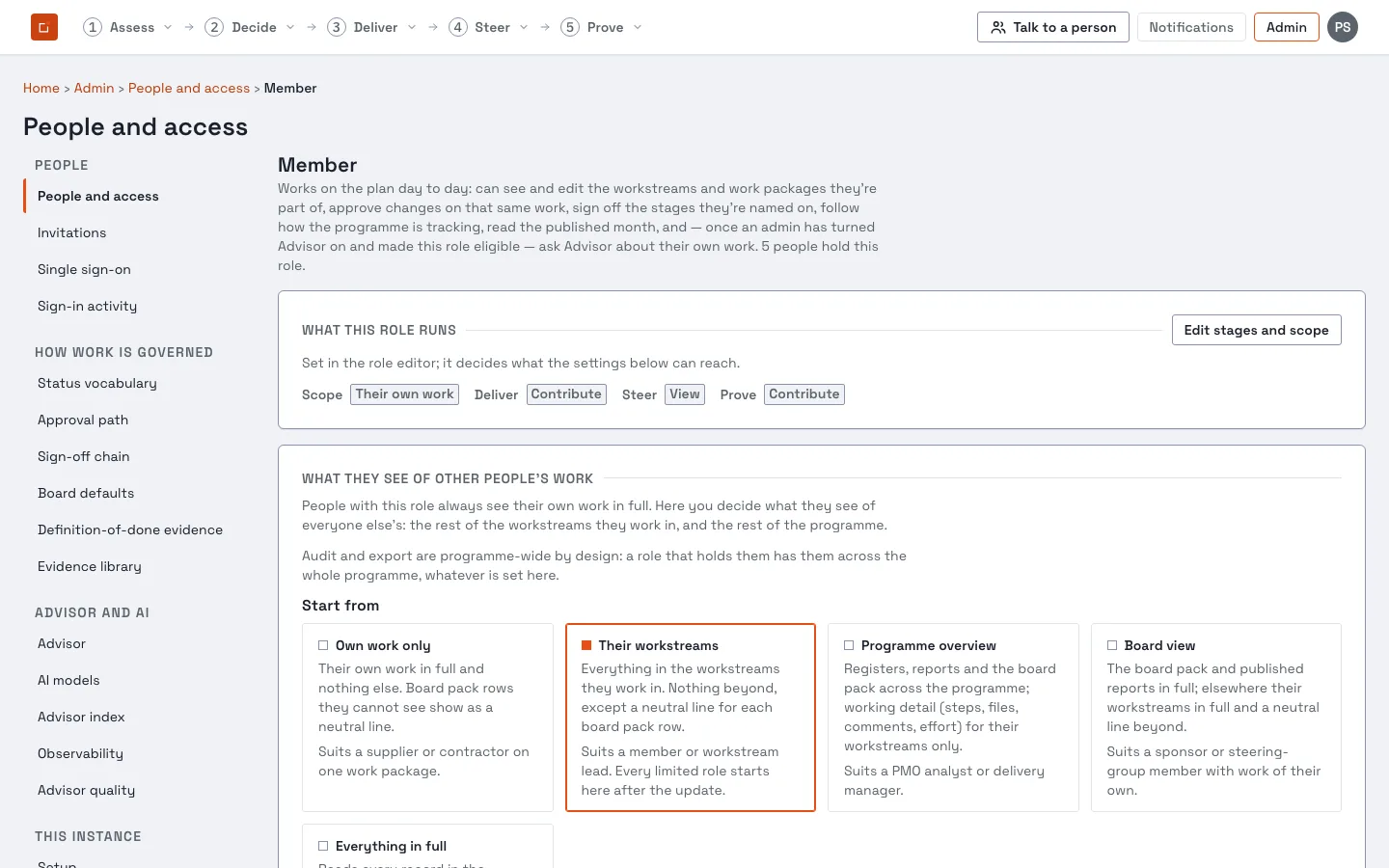Click Edit stages and scope
The height and width of the screenshot is (868, 1389).
[x=1256, y=330]
